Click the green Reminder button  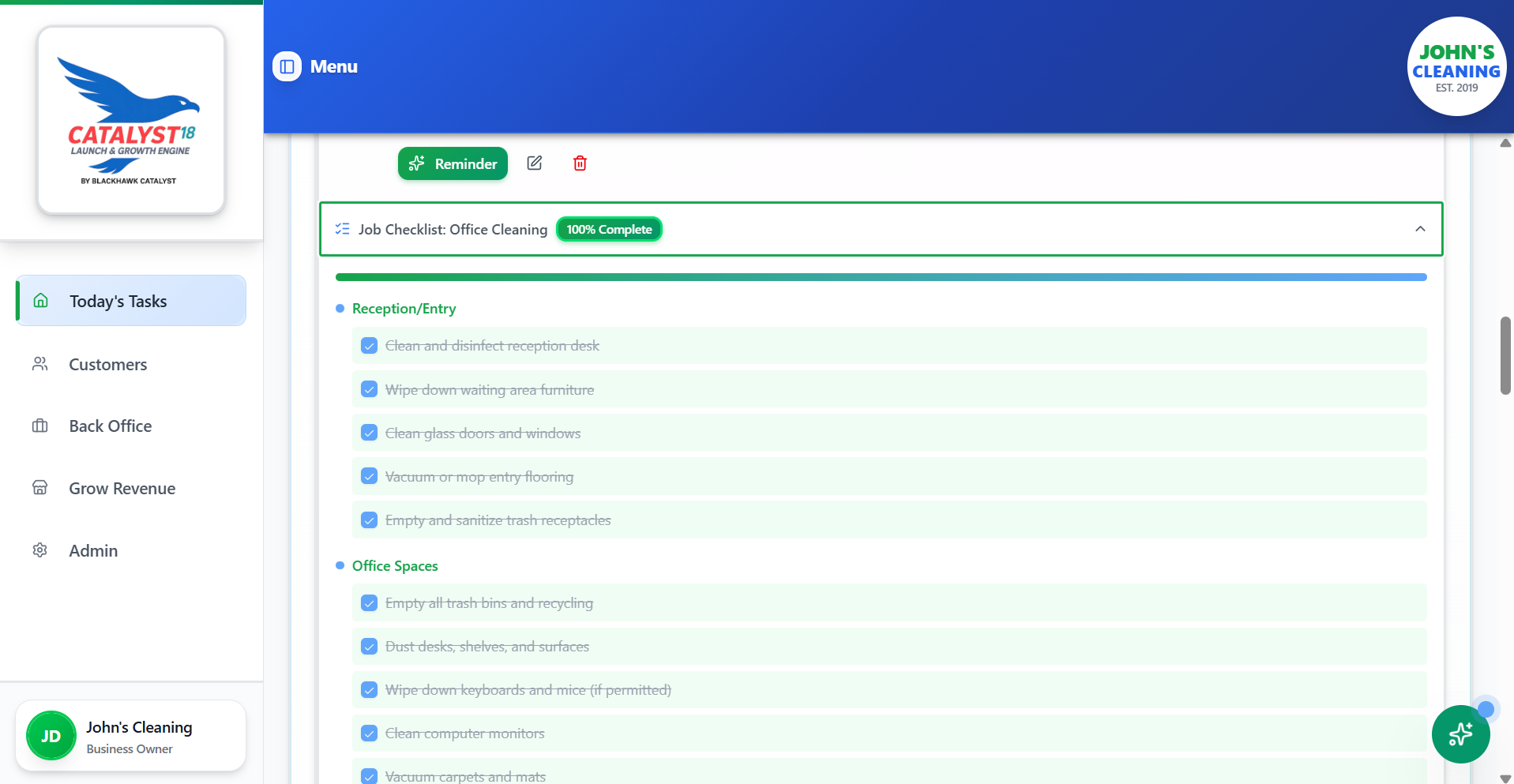[453, 163]
